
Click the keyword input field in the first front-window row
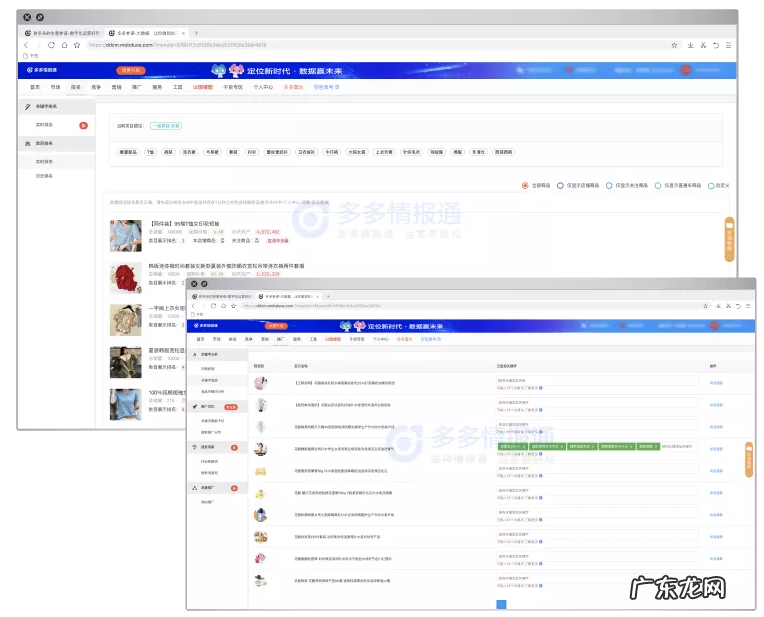tap(597, 380)
